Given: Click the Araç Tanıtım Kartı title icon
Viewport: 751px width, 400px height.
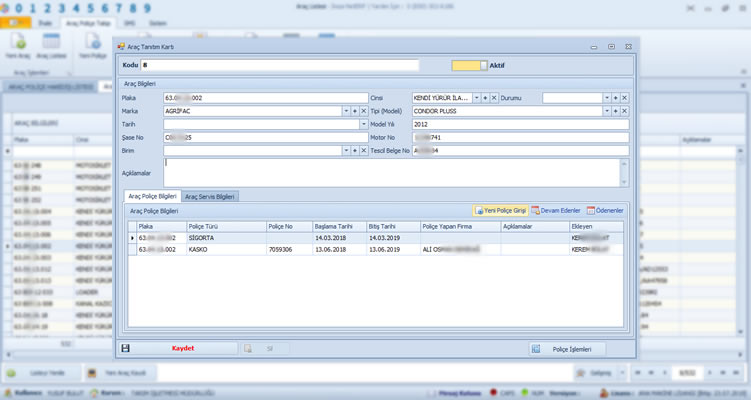Looking at the screenshot, I should 121,46.
